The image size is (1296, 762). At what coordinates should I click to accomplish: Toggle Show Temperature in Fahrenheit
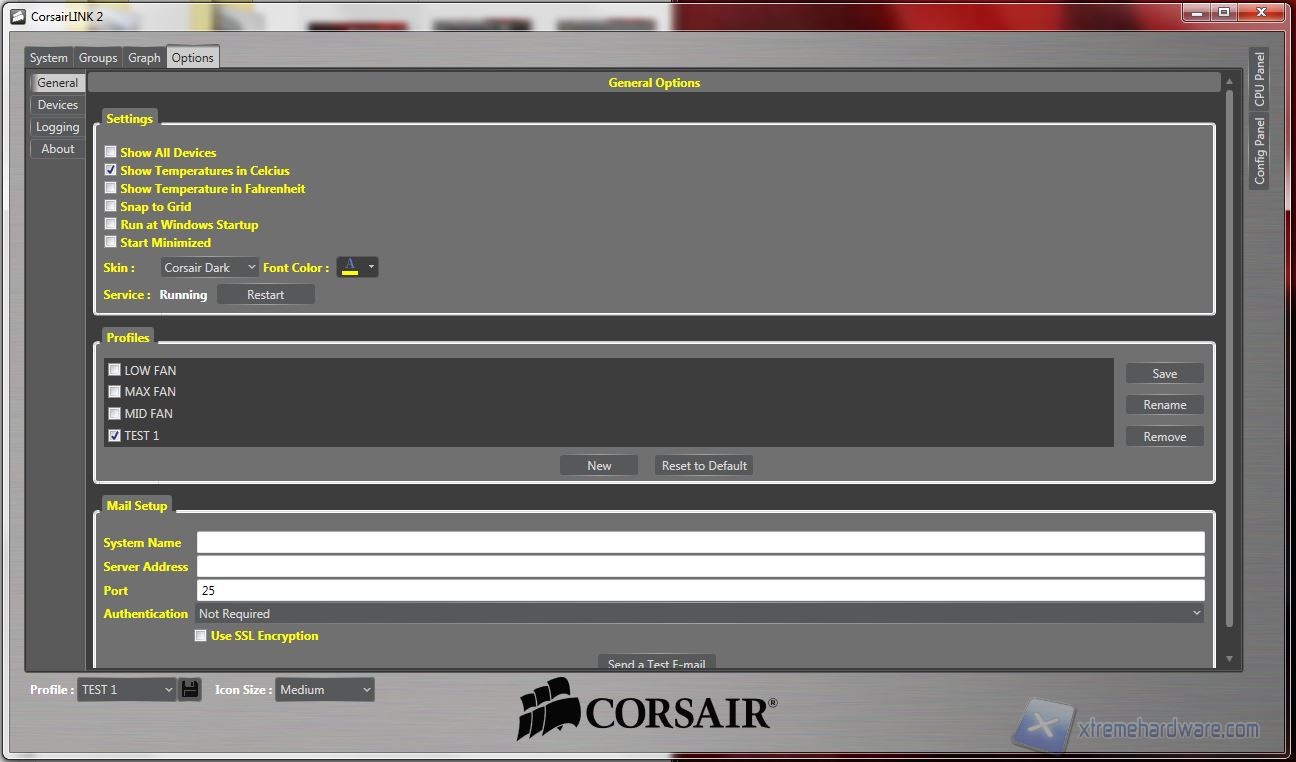click(111, 188)
